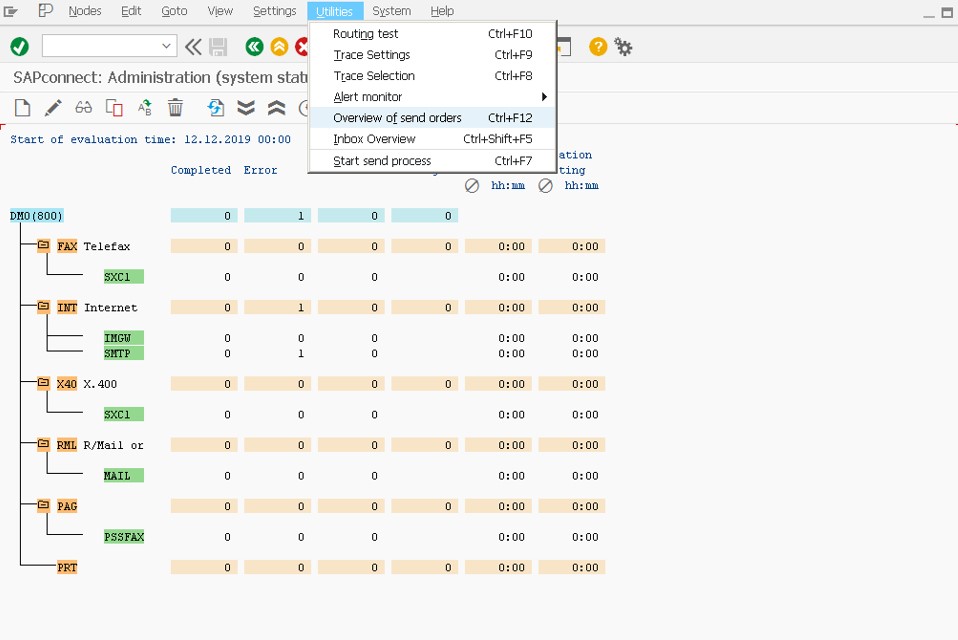The width and height of the screenshot is (958, 640).
Task: Click the green Enter checkmark icon
Action: click(20, 46)
